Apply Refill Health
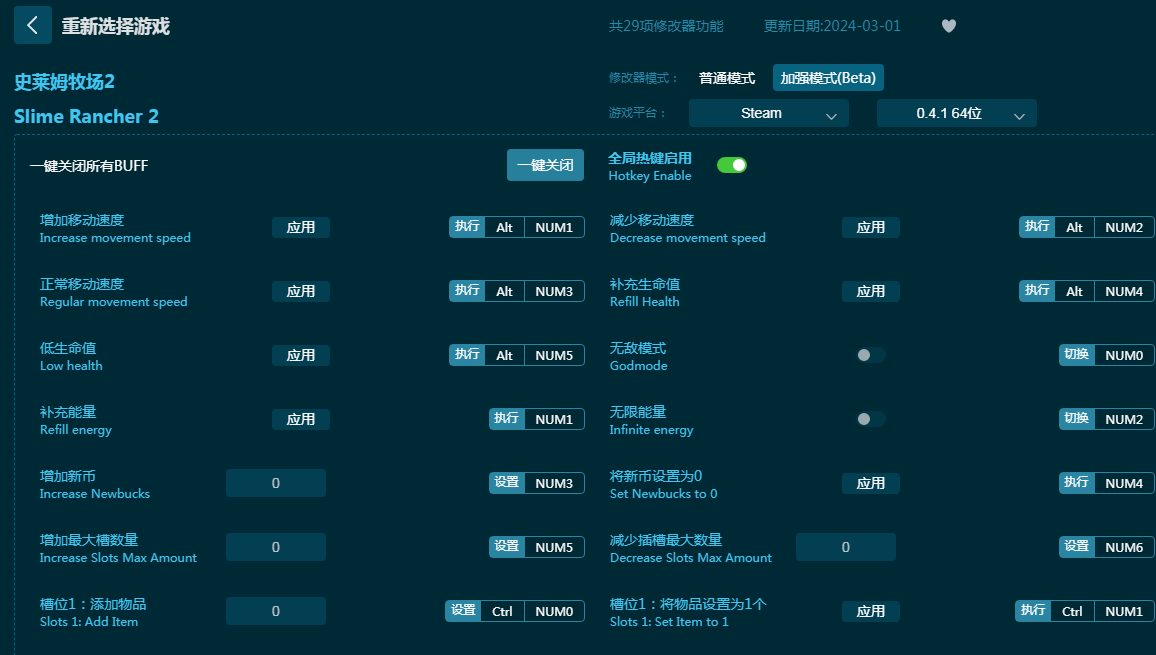Viewport: 1156px width, 655px height. (871, 291)
